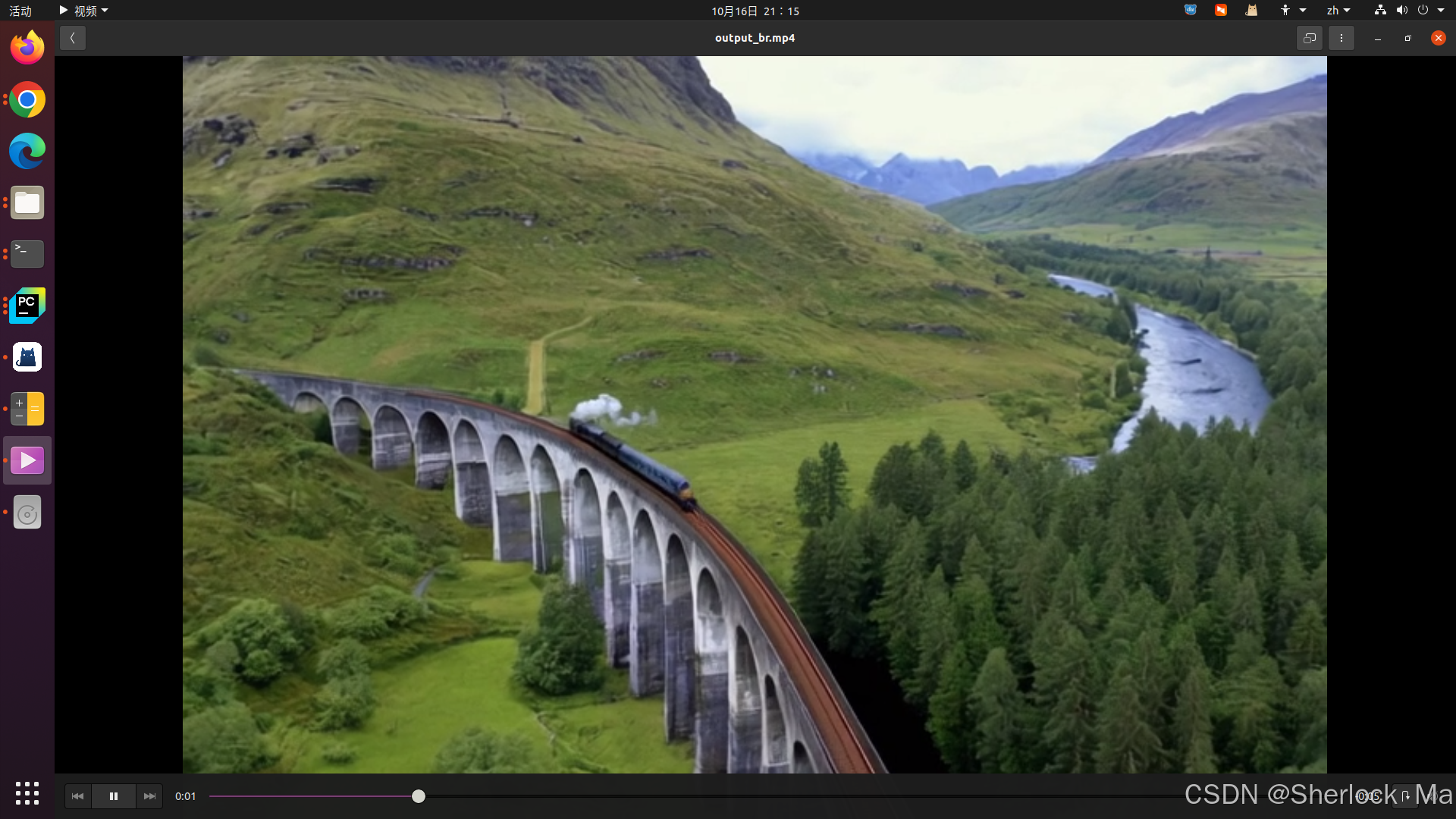
Task: Click the volume speaker tray icon
Action: 1401,11
